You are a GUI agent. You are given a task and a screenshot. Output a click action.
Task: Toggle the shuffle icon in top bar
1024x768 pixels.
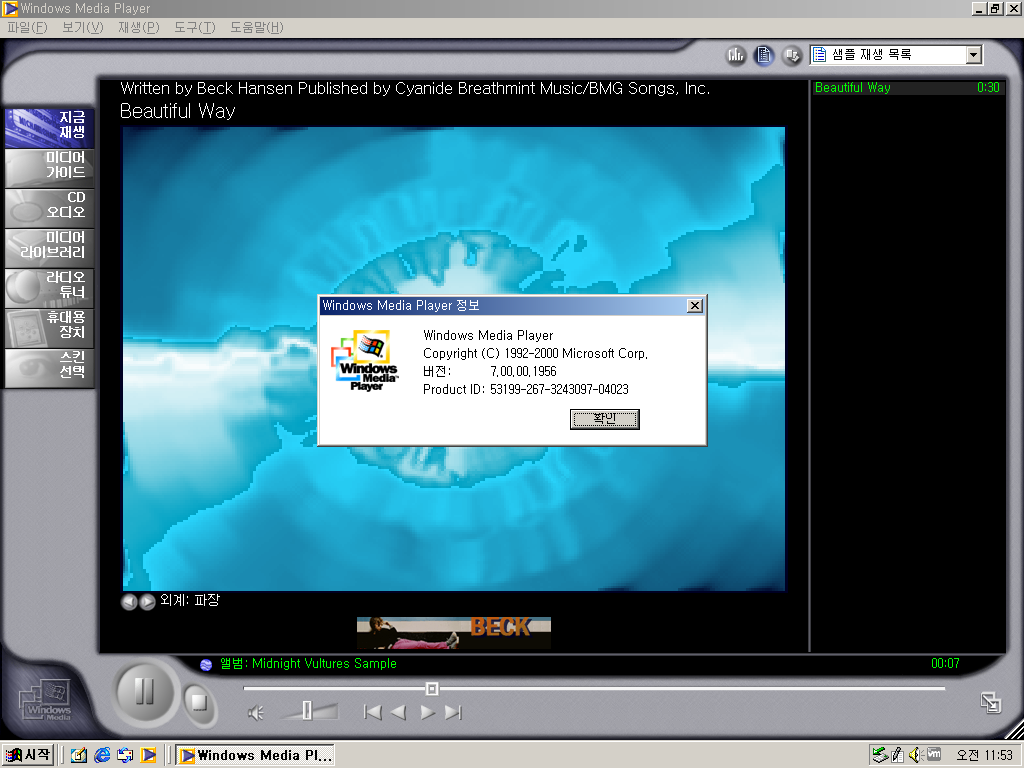pyautogui.click(x=792, y=56)
